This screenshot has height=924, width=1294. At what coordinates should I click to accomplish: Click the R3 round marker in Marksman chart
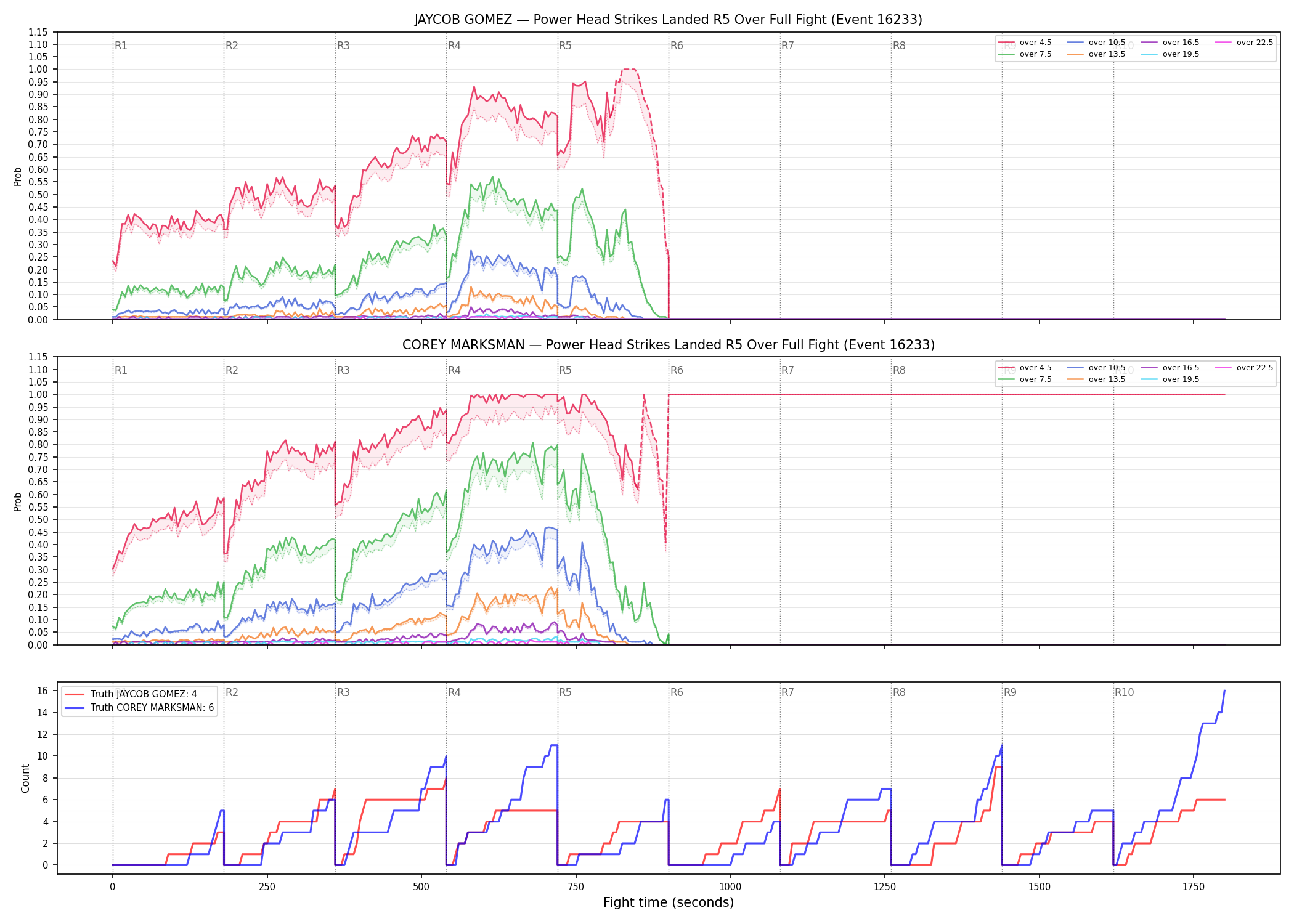[343, 370]
